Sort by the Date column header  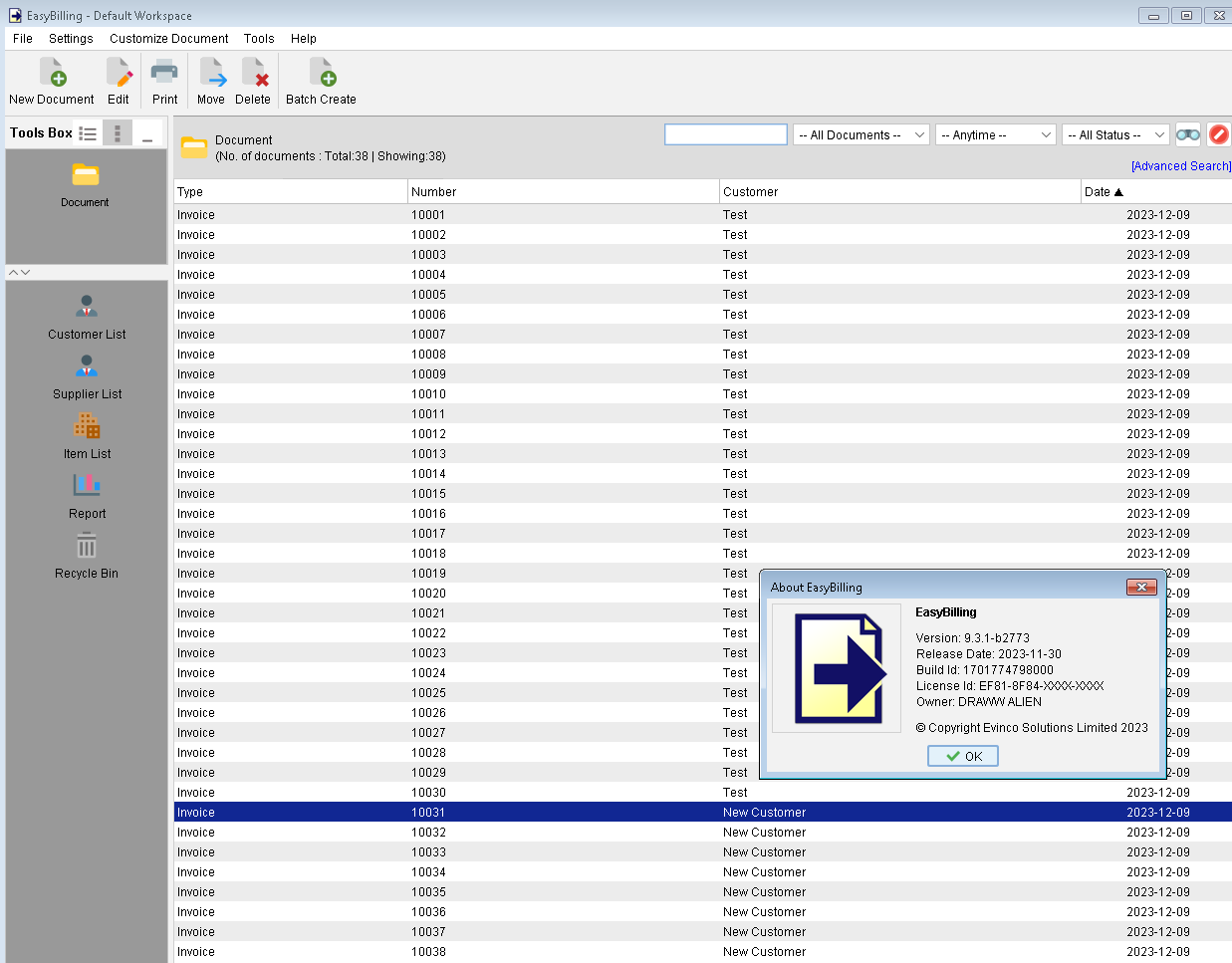tap(1156, 191)
